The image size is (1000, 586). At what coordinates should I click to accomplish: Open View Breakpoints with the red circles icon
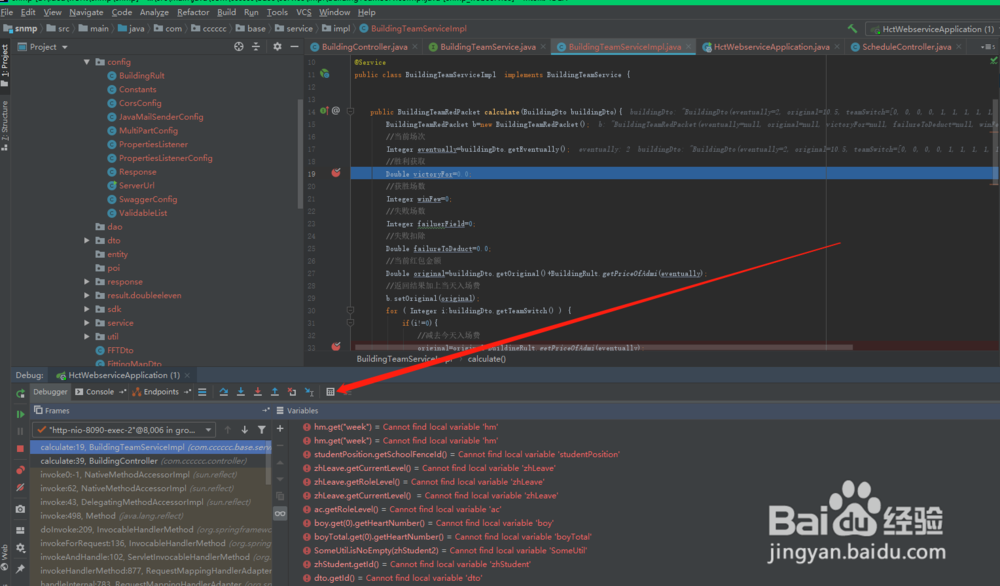point(20,470)
